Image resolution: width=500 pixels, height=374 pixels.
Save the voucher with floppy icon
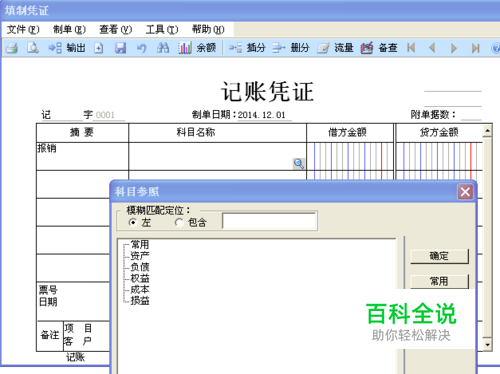tap(120, 48)
